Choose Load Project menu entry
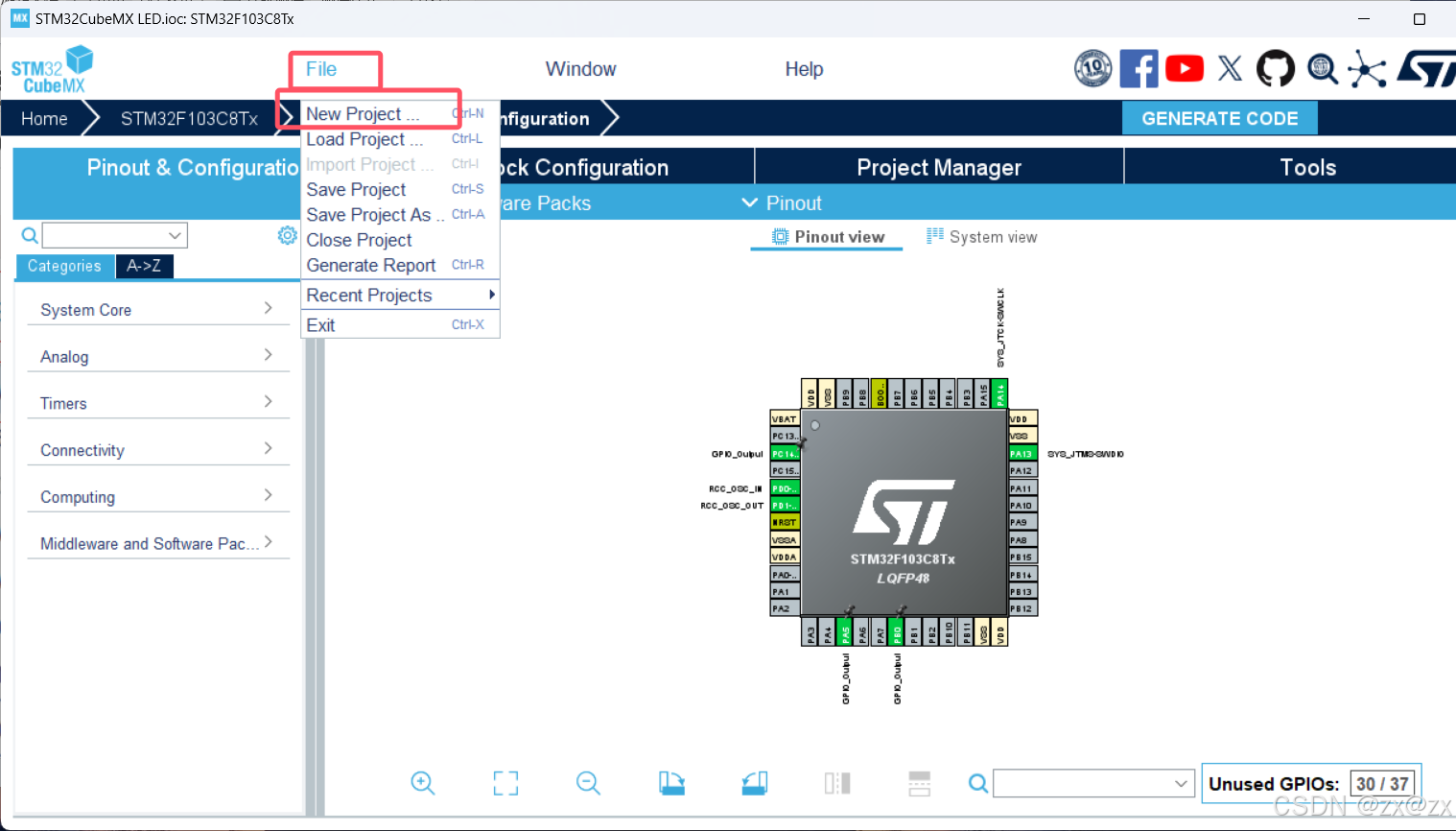This screenshot has height=831, width=1456. pyautogui.click(x=399, y=139)
